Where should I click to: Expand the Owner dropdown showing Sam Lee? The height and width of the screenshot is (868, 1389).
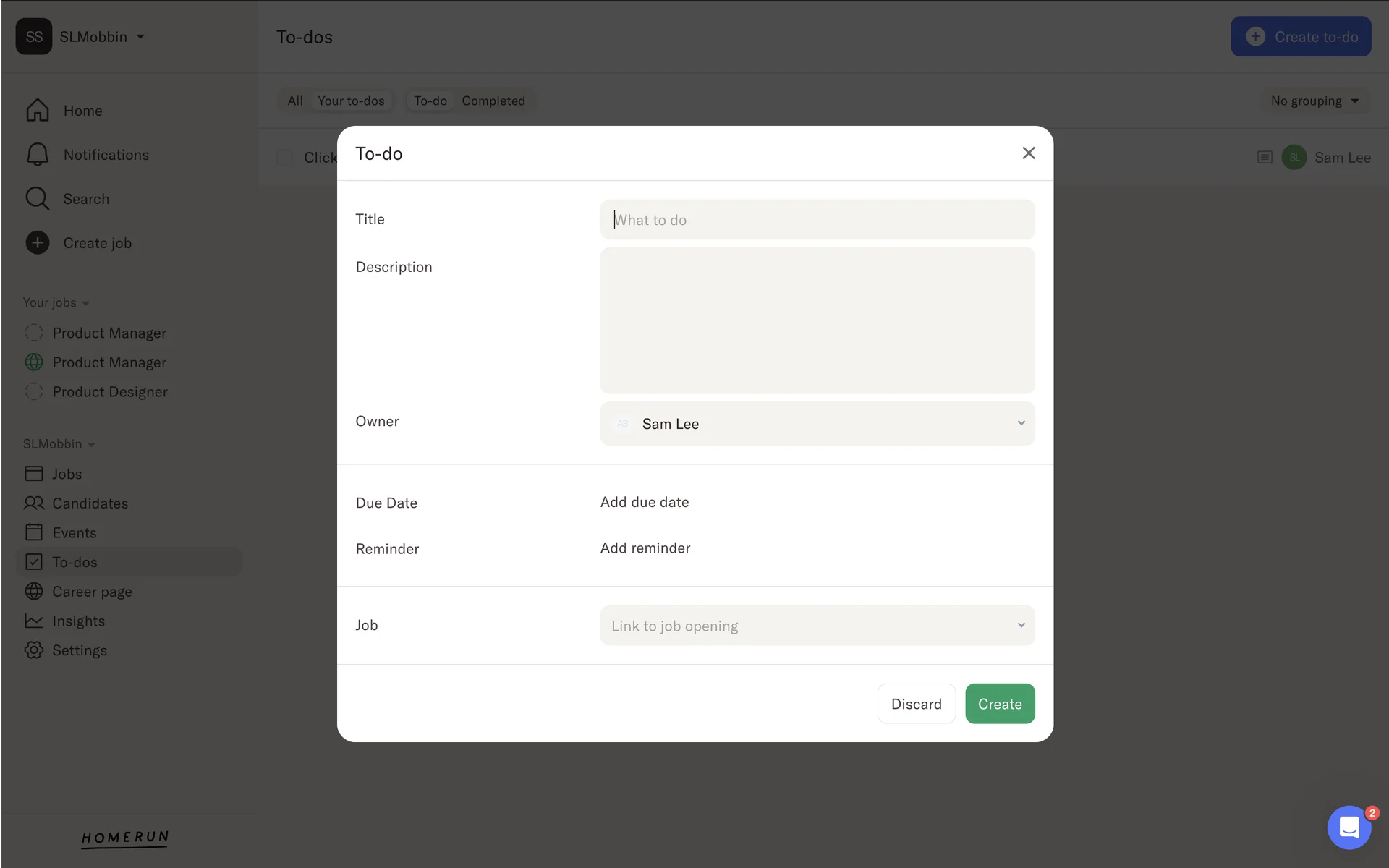(817, 424)
